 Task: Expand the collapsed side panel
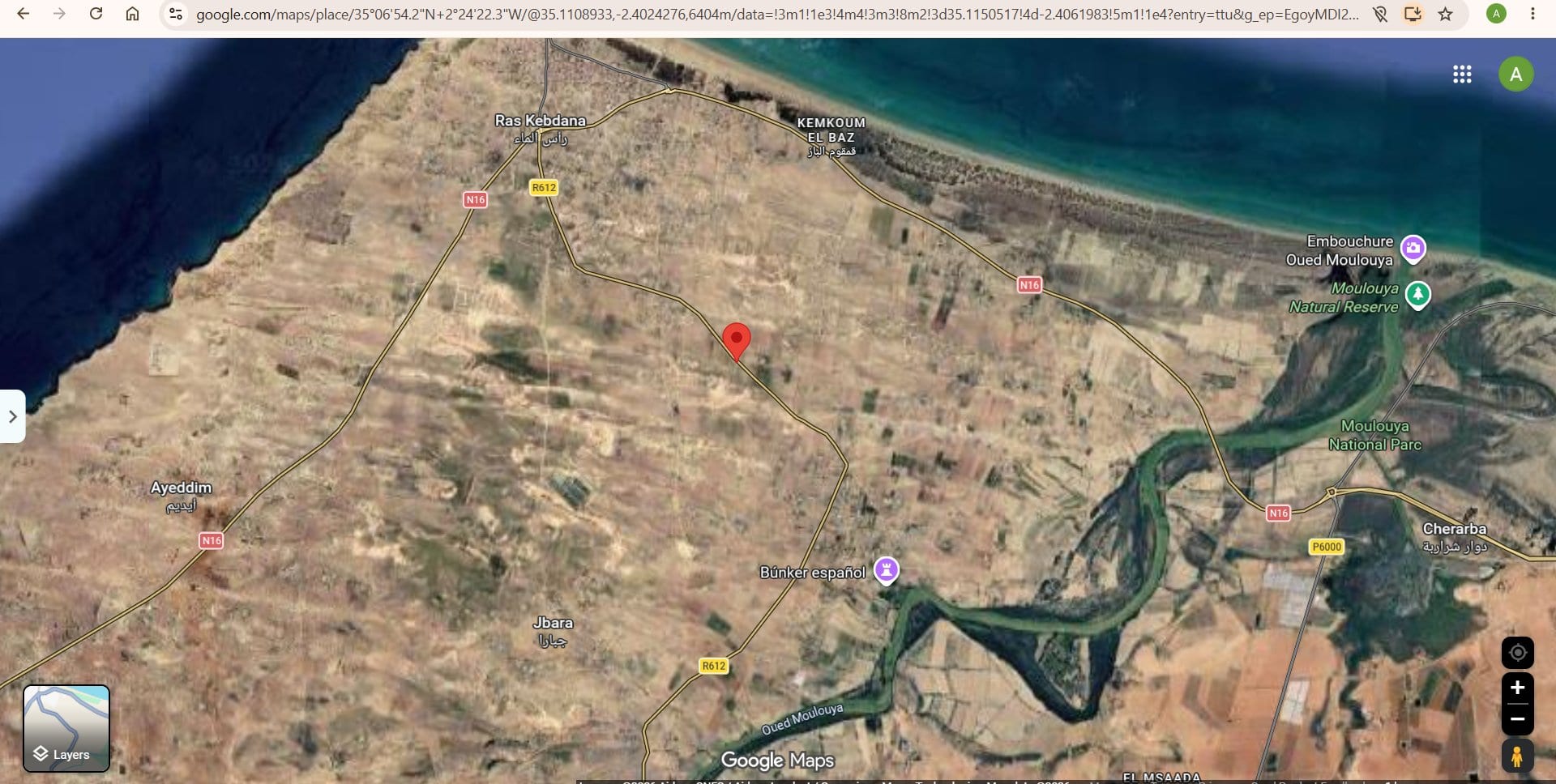click(x=12, y=416)
